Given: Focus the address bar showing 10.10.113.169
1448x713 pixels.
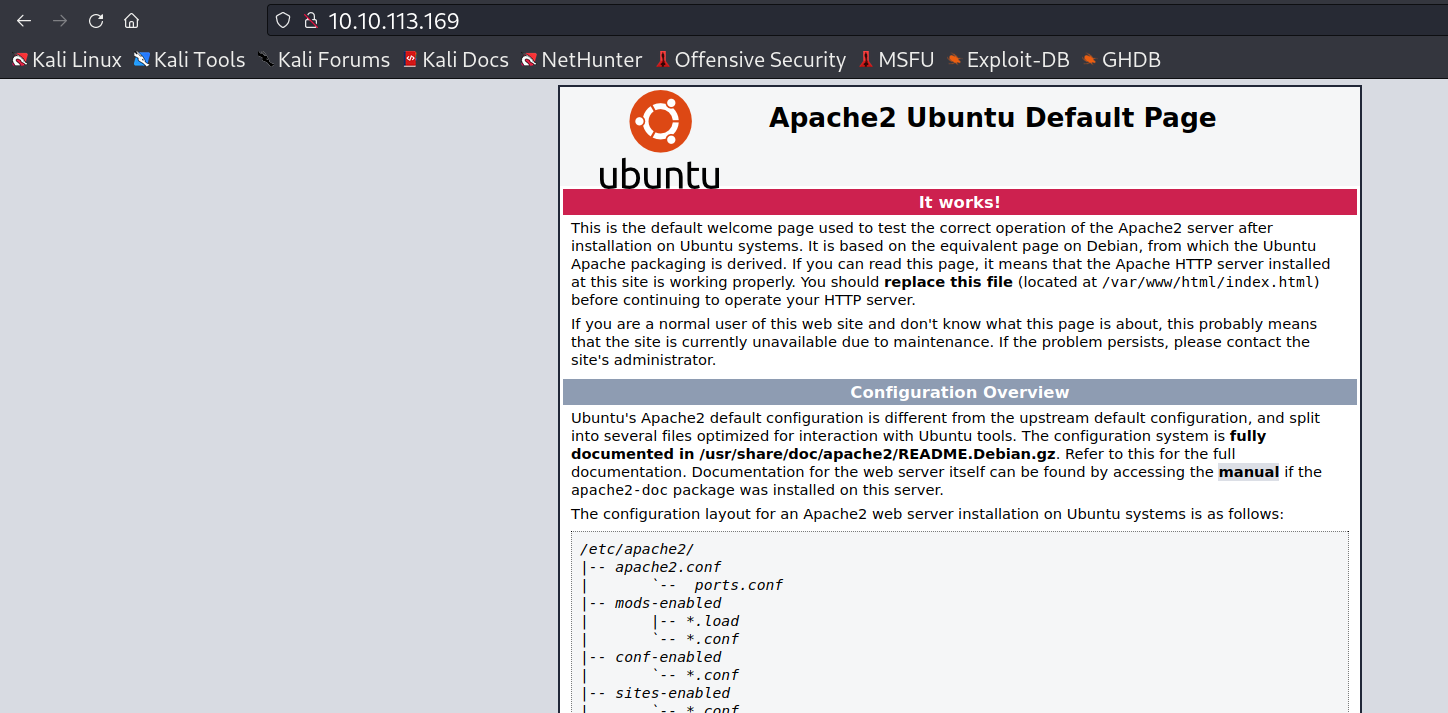Looking at the screenshot, I should (x=856, y=20).
